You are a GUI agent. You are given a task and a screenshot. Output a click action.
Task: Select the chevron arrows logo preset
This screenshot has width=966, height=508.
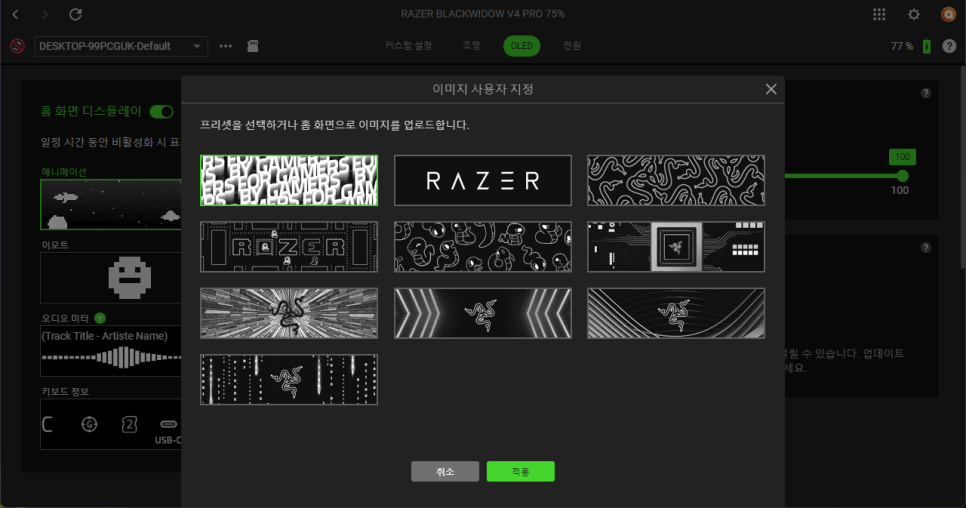pyautogui.click(x=483, y=313)
